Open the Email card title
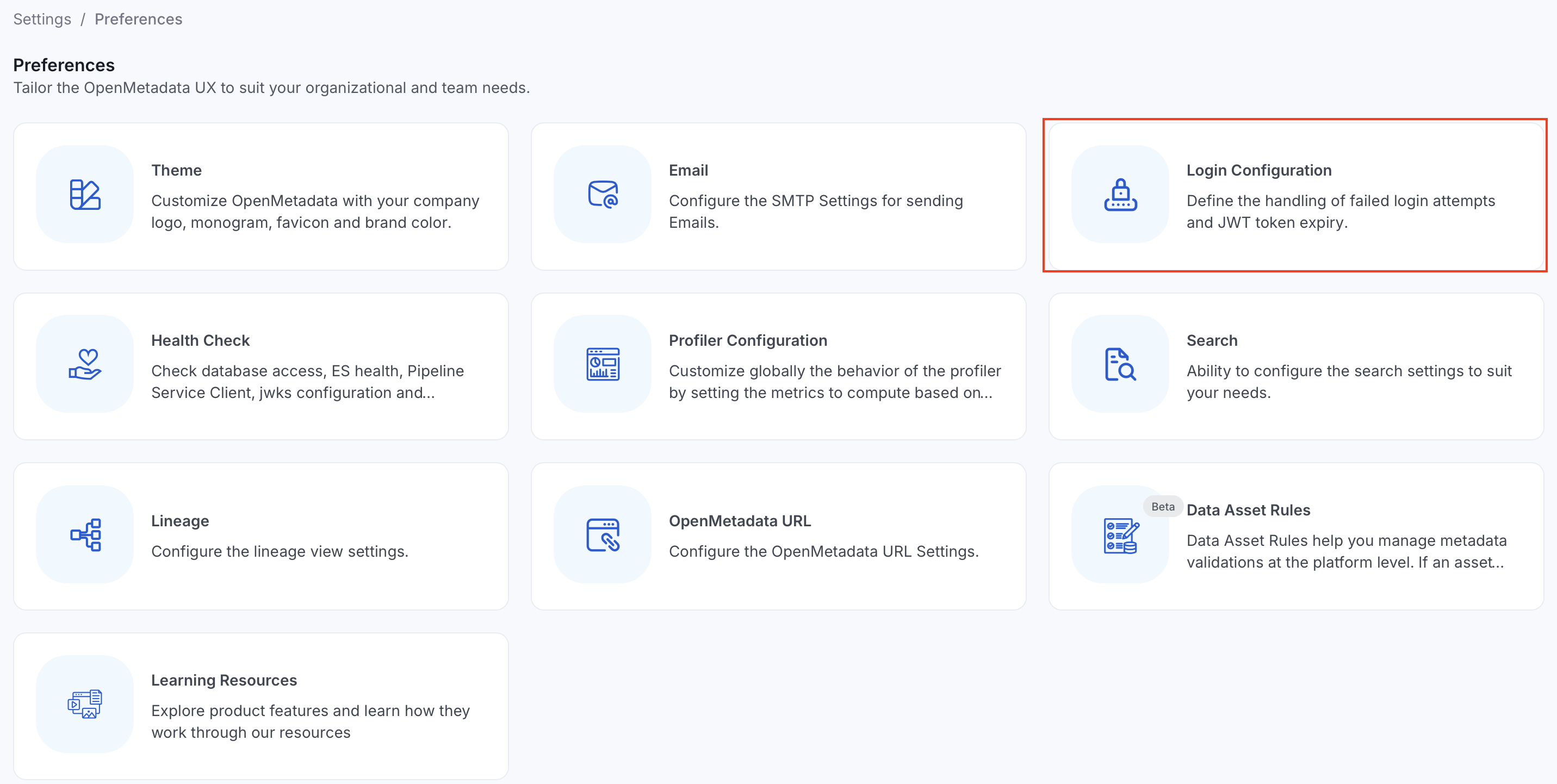Image resolution: width=1557 pixels, height=784 pixels. pos(688,171)
